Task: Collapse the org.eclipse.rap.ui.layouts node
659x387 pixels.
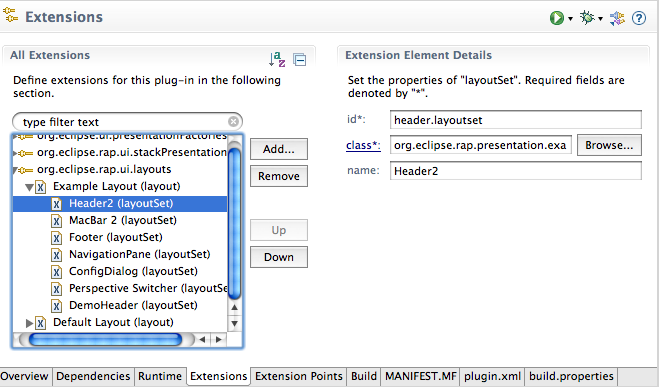Action: pos(15,170)
